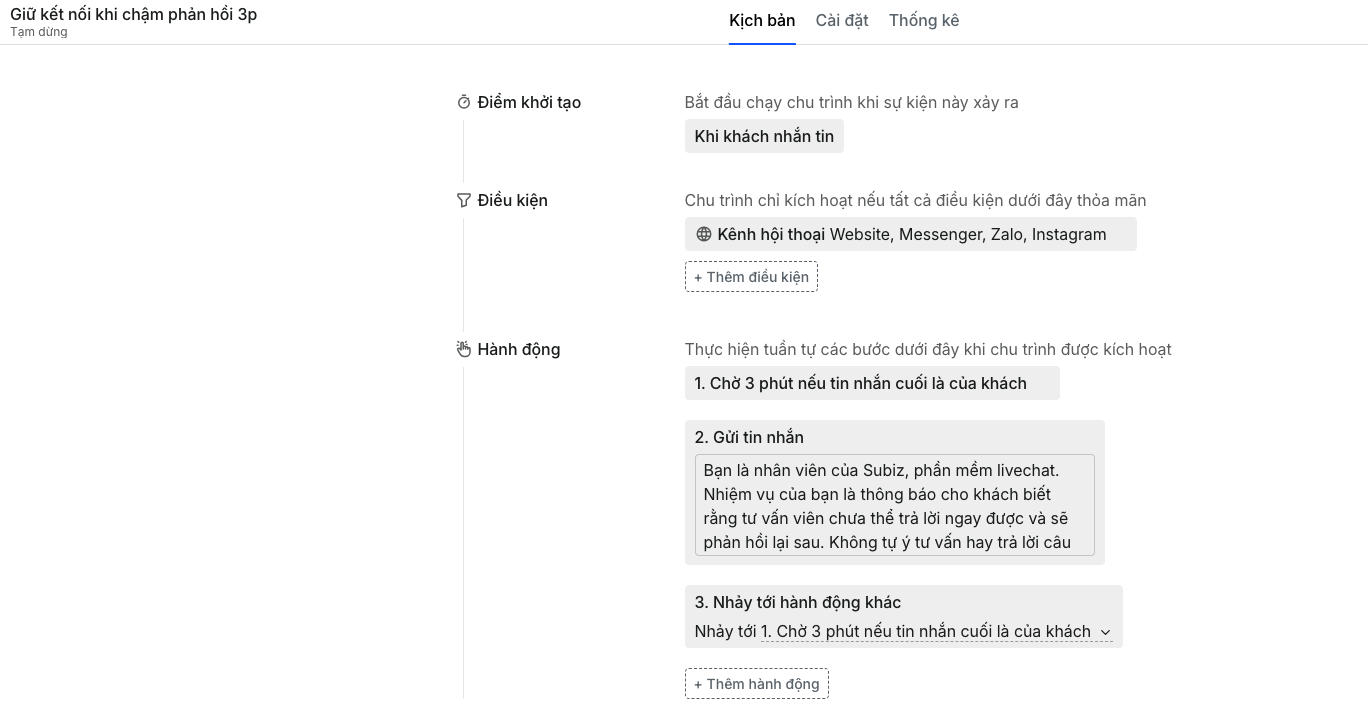Go to the Thống kê tab
The height and width of the screenshot is (724, 1368).
coord(924,21)
